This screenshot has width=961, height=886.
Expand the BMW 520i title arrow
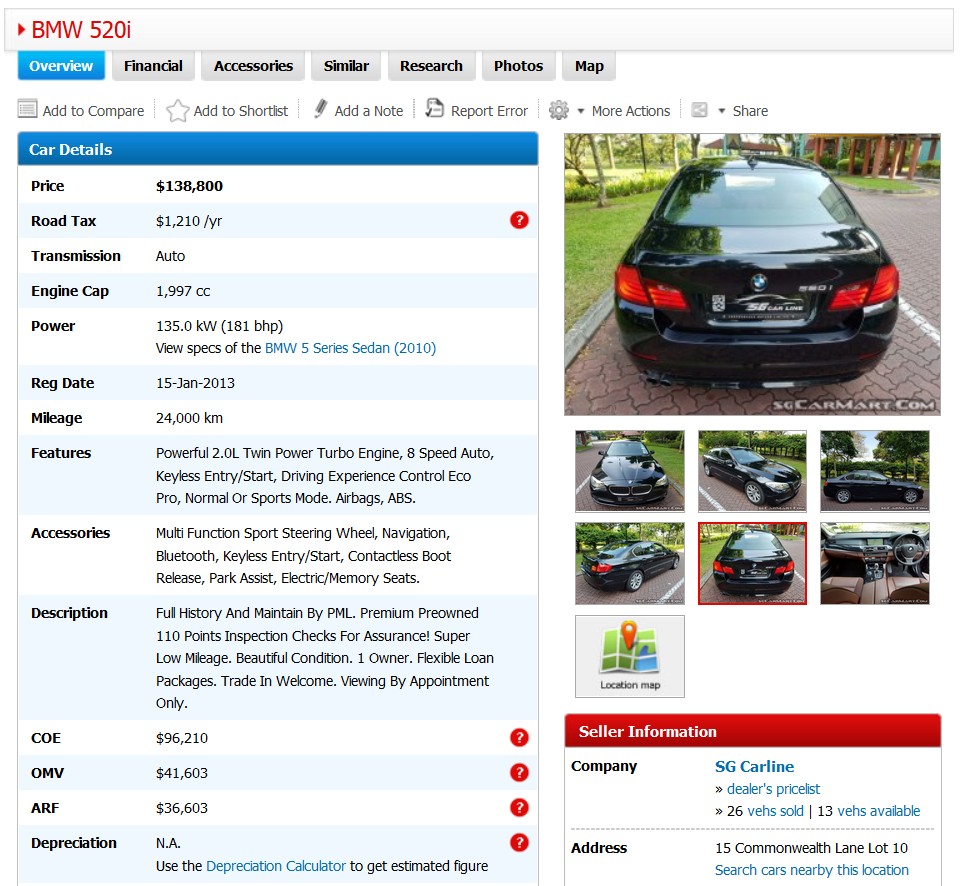coord(21,30)
